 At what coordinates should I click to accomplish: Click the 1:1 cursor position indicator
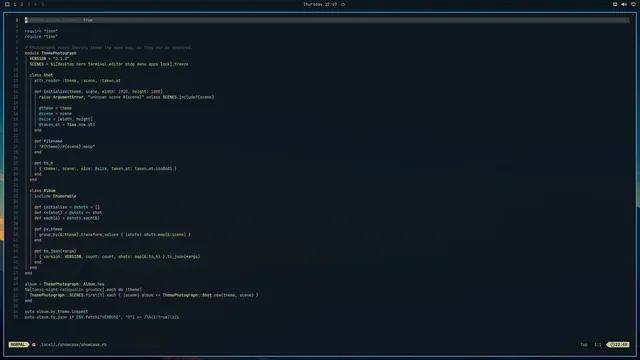point(598,344)
